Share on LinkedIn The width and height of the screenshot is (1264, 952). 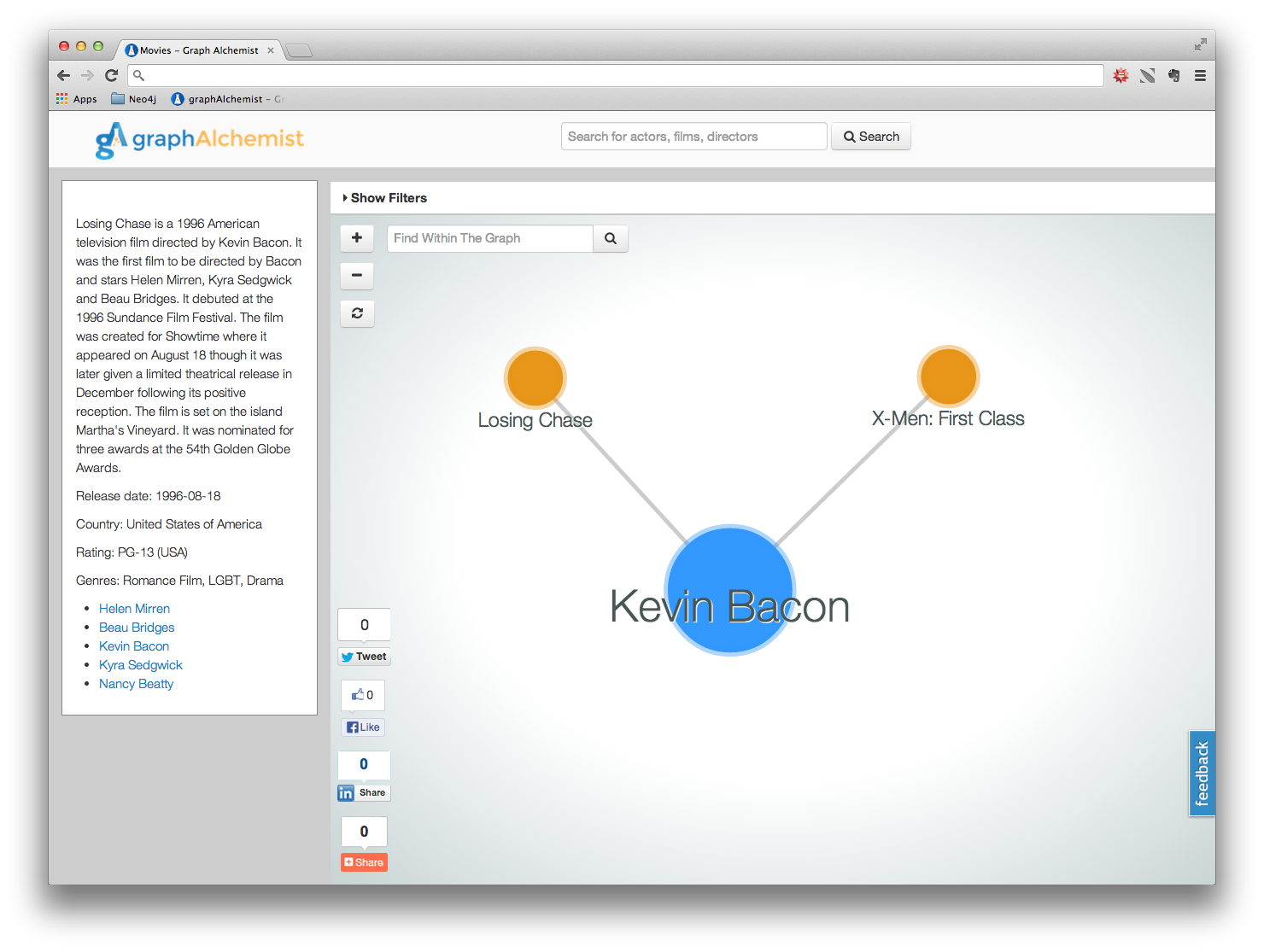[x=364, y=792]
